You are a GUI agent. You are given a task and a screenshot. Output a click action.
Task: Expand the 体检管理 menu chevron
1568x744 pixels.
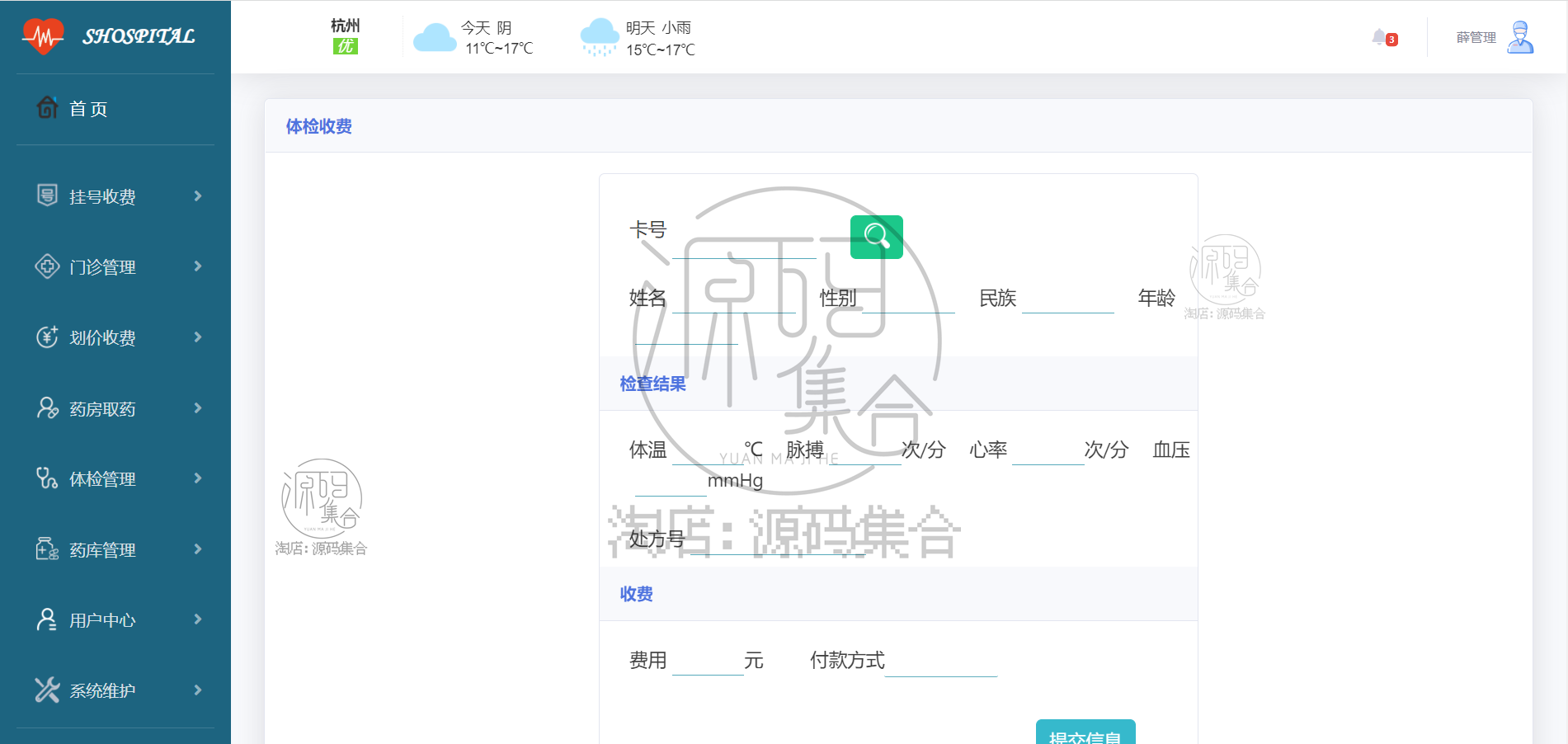pyautogui.click(x=198, y=478)
